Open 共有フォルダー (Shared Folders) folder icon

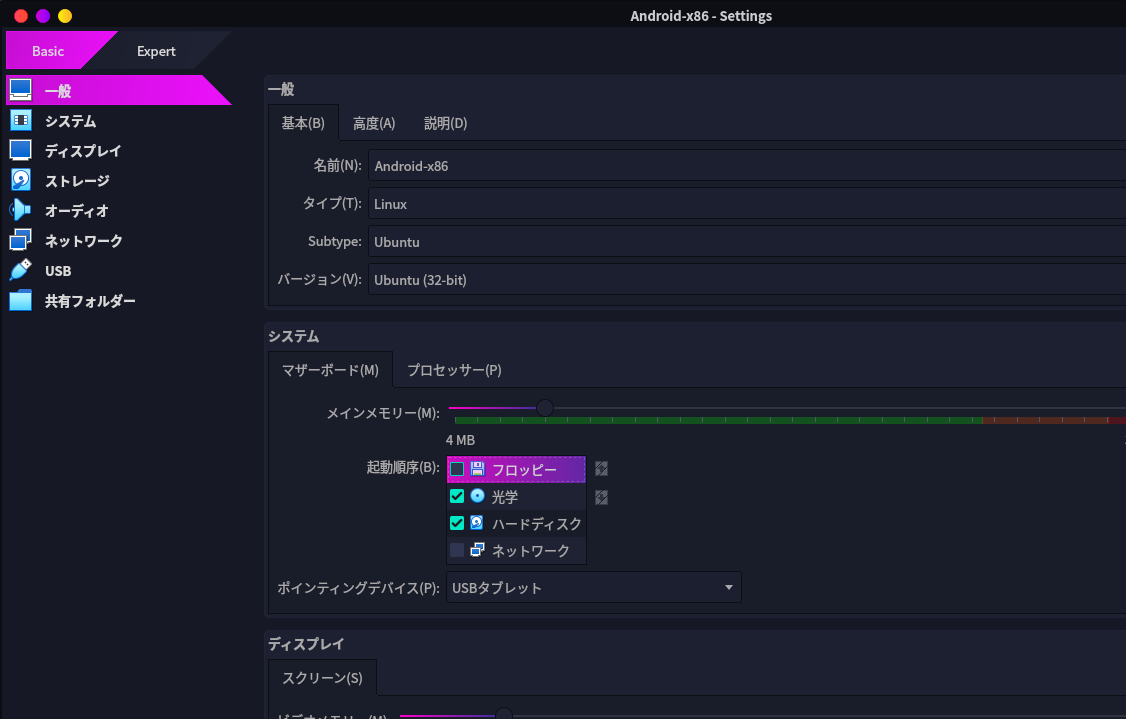click(x=21, y=301)
